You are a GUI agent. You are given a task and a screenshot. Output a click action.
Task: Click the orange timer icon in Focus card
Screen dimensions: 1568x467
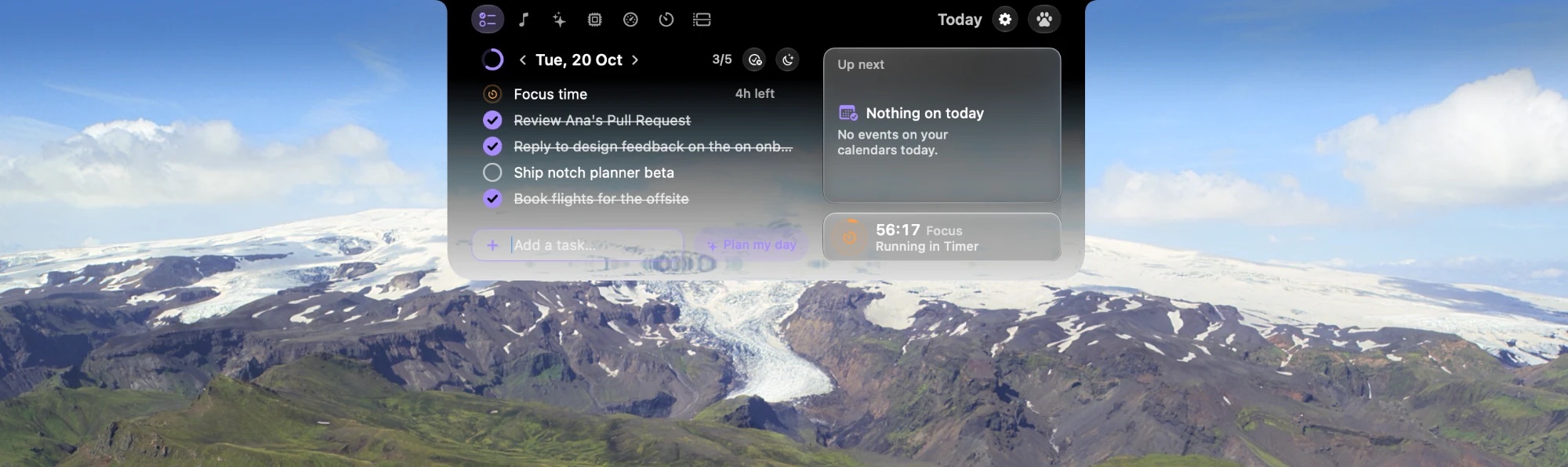point(850,237)
